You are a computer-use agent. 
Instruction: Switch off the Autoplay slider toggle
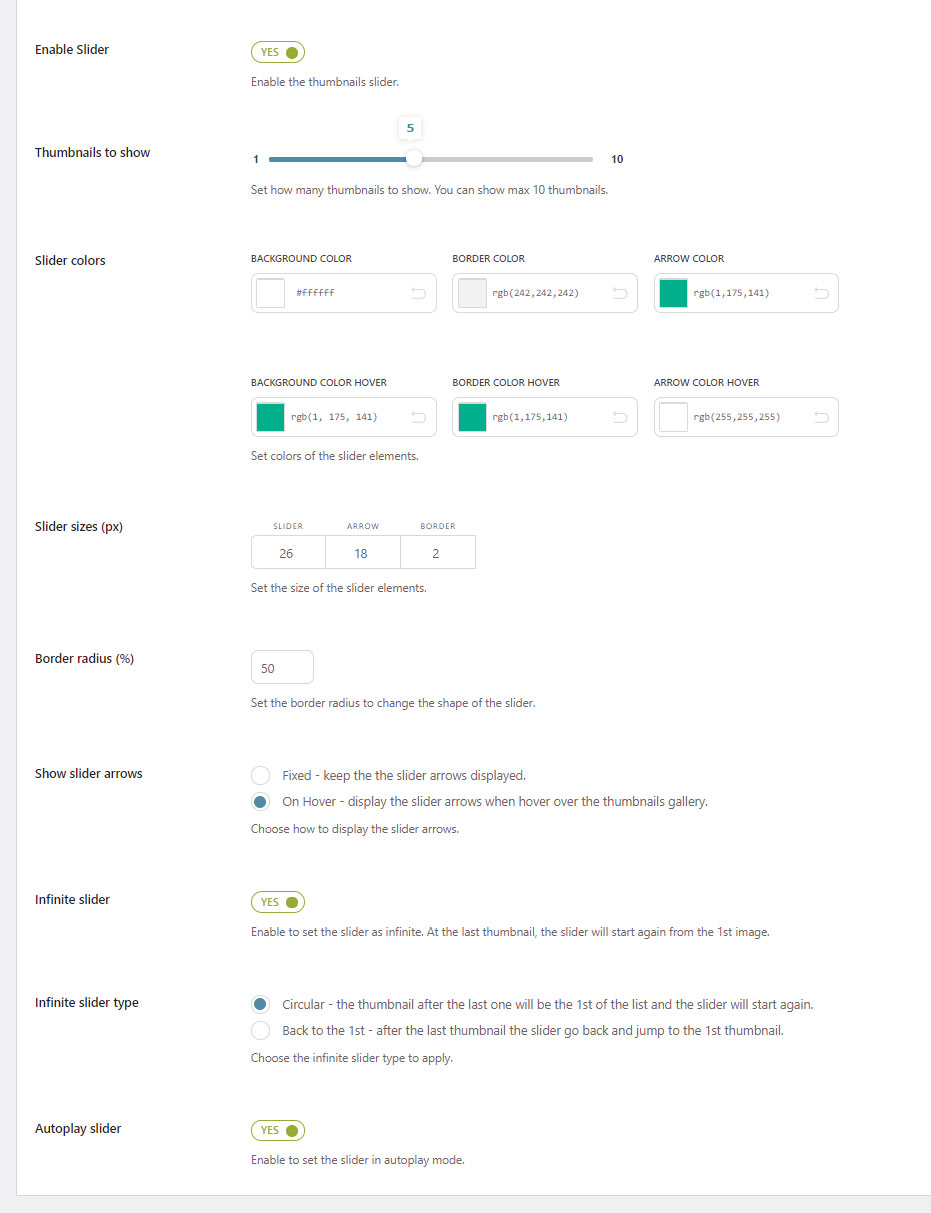click(x=278, y=1130)
